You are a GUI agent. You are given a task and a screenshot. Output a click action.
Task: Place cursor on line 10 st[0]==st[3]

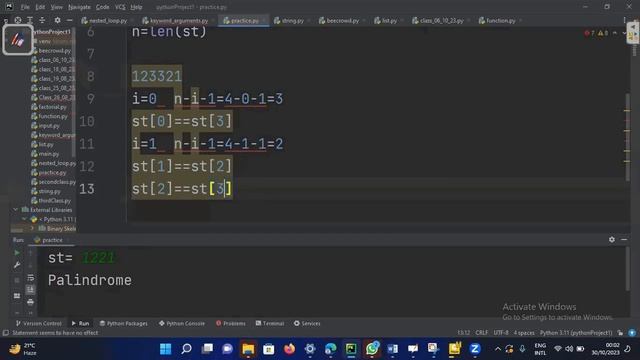click(182, 121)
